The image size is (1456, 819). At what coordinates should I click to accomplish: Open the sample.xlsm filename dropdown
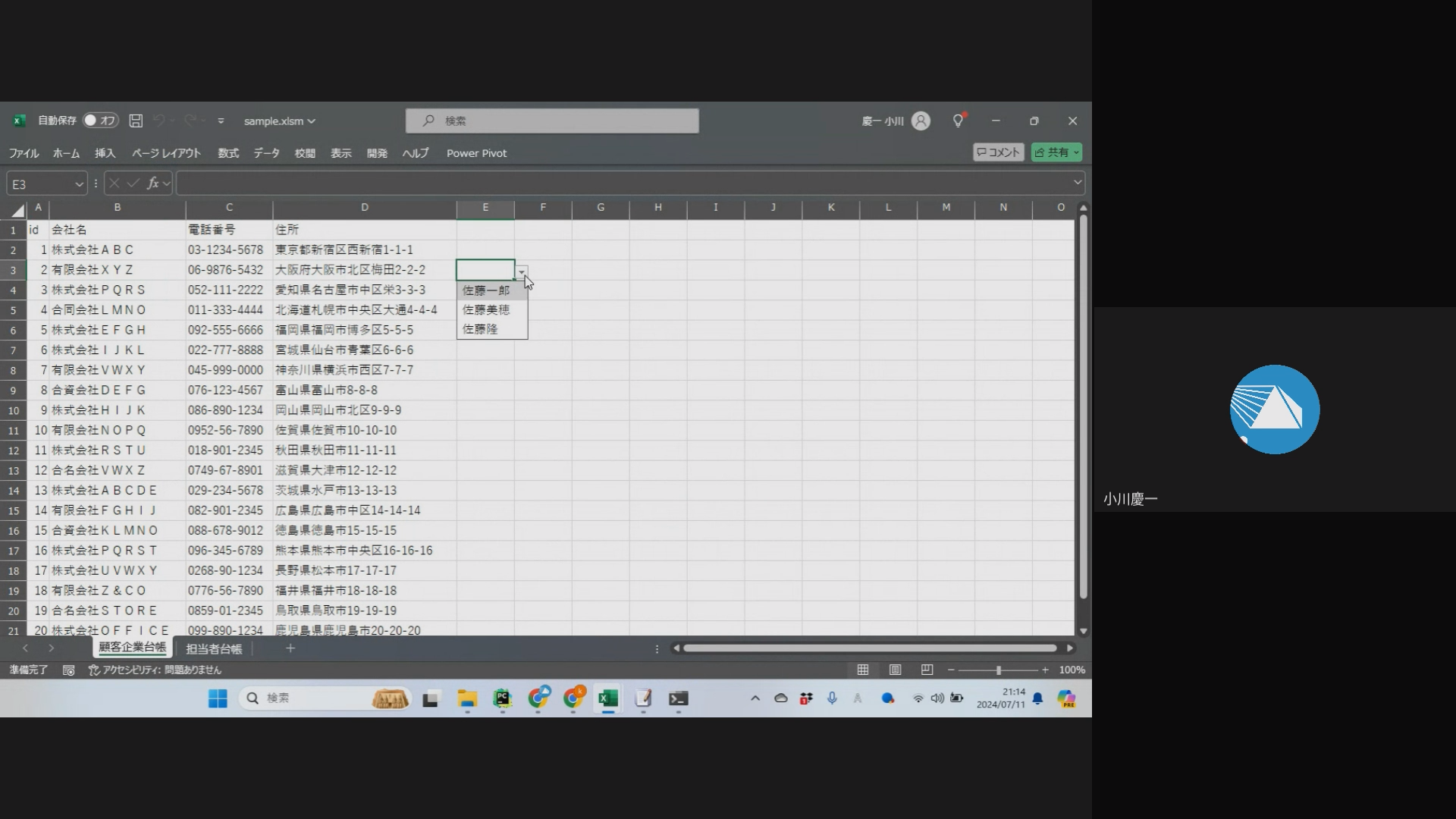coord(279,121)
